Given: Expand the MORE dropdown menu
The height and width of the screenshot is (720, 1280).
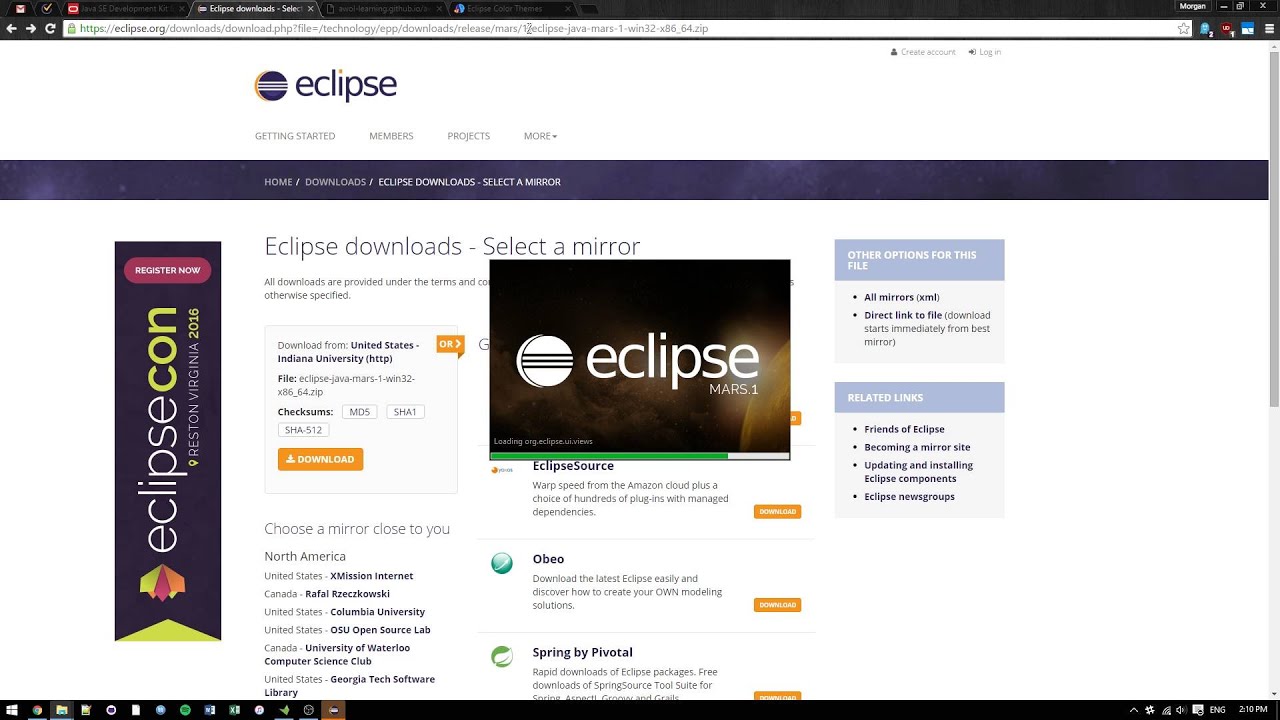Looking at the screenshot, I should coord(540,136).
